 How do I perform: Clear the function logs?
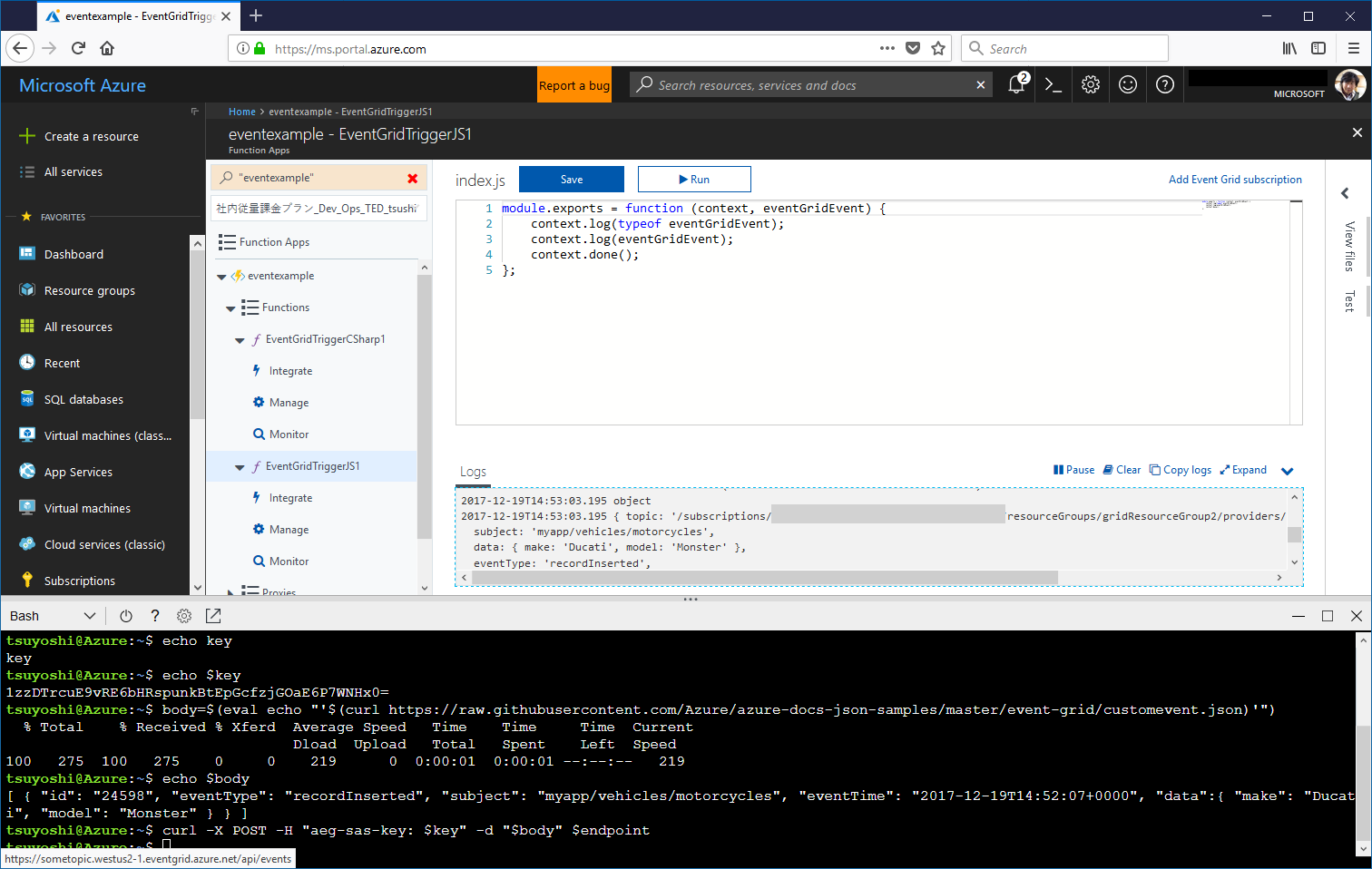[1122, 470]
